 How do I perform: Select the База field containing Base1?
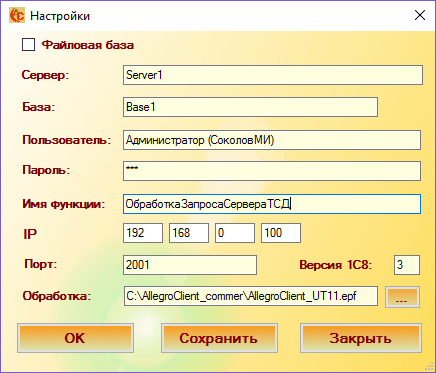coord(250,107)
